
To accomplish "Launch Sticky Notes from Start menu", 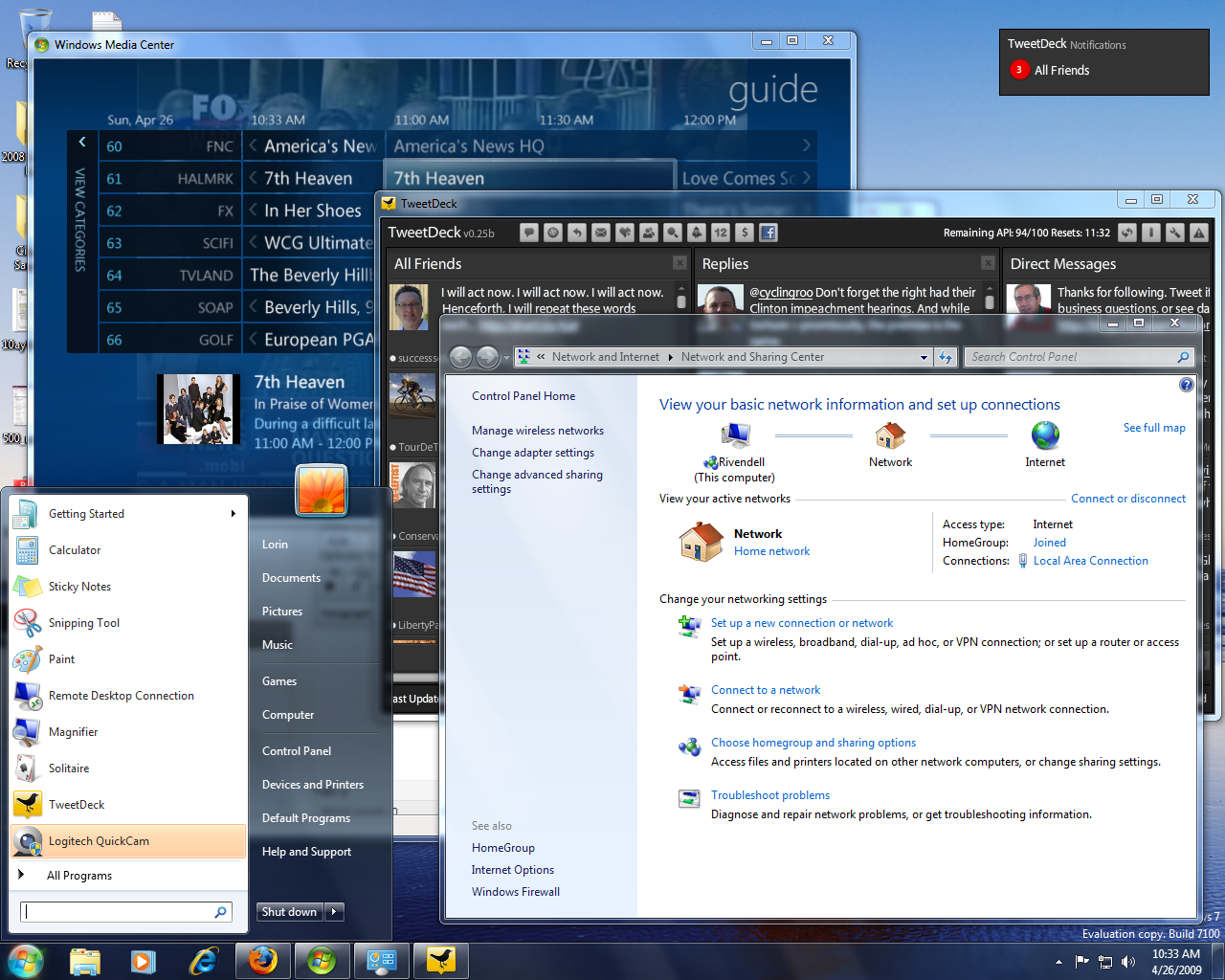I will [x=129, y=587].
